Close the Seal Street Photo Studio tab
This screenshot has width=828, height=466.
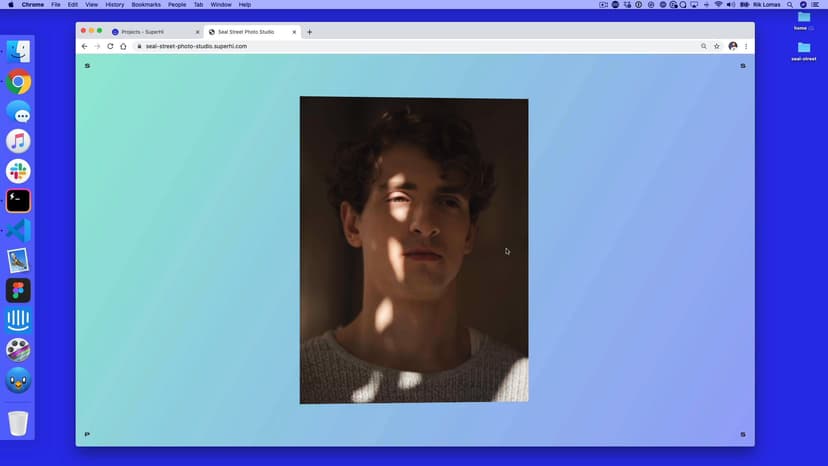click(294, 32)
